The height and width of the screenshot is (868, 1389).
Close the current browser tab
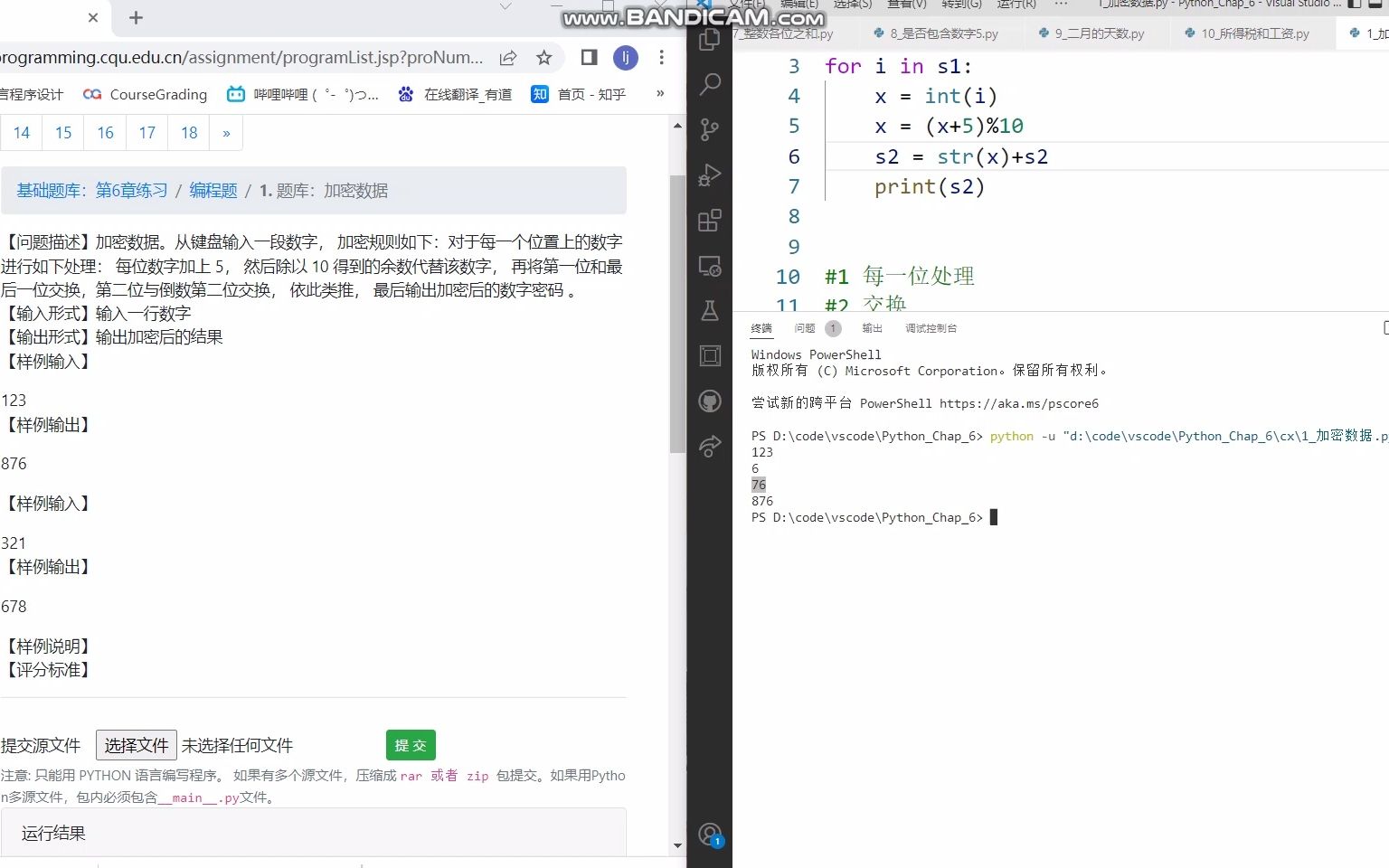pyautogui.click(x=93, y=17)
